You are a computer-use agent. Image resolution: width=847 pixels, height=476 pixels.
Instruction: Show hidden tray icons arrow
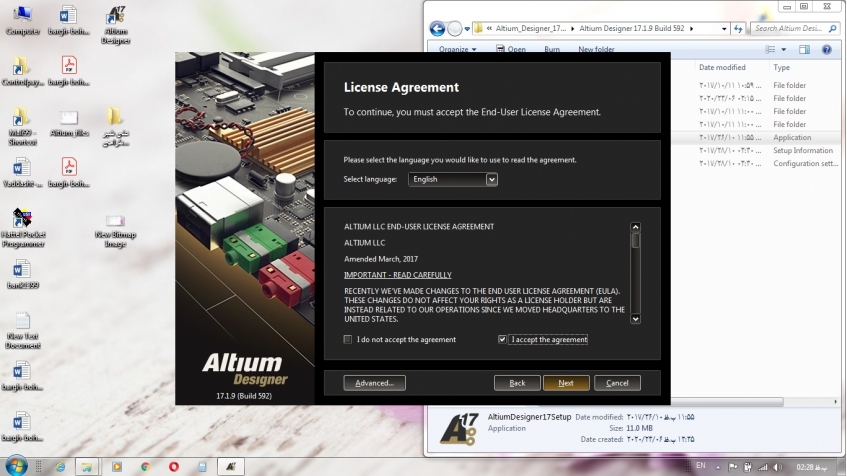tap(718, 467)
